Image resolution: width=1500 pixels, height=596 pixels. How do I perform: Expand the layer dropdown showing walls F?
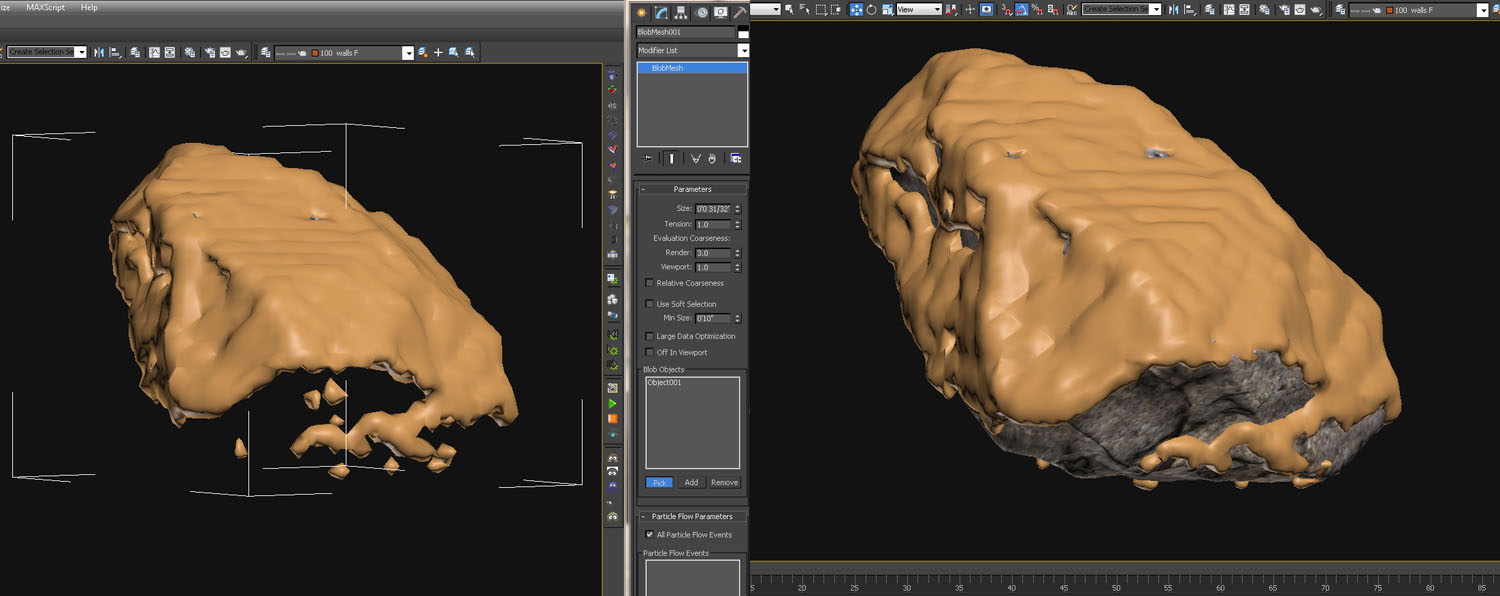[x=408, y=53]
